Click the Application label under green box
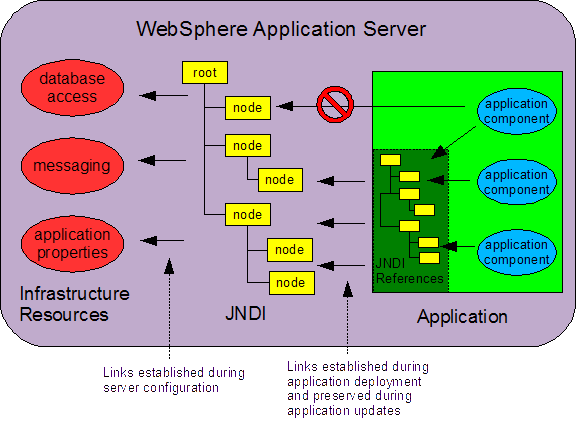The width and height of the screenshot is (576, 424). pos(462,316)
